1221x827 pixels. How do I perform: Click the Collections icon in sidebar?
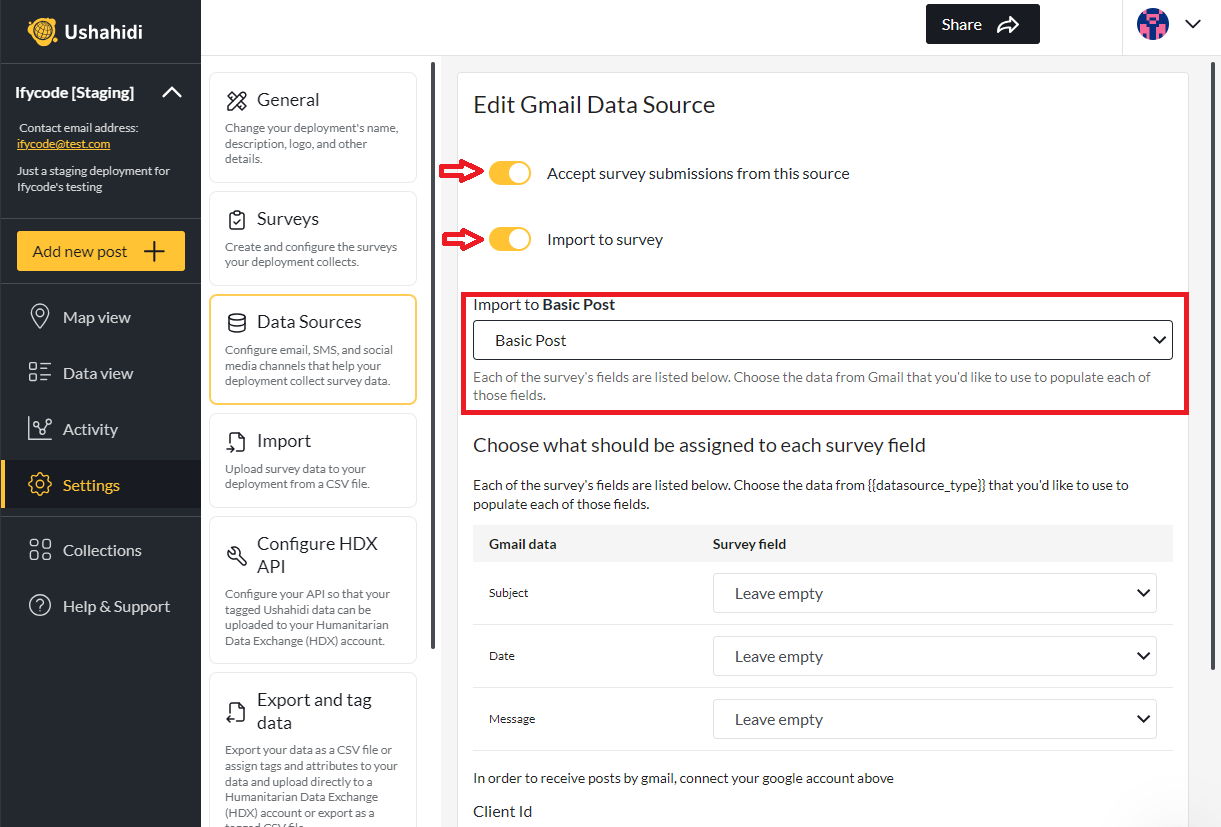tap(42, 549)
